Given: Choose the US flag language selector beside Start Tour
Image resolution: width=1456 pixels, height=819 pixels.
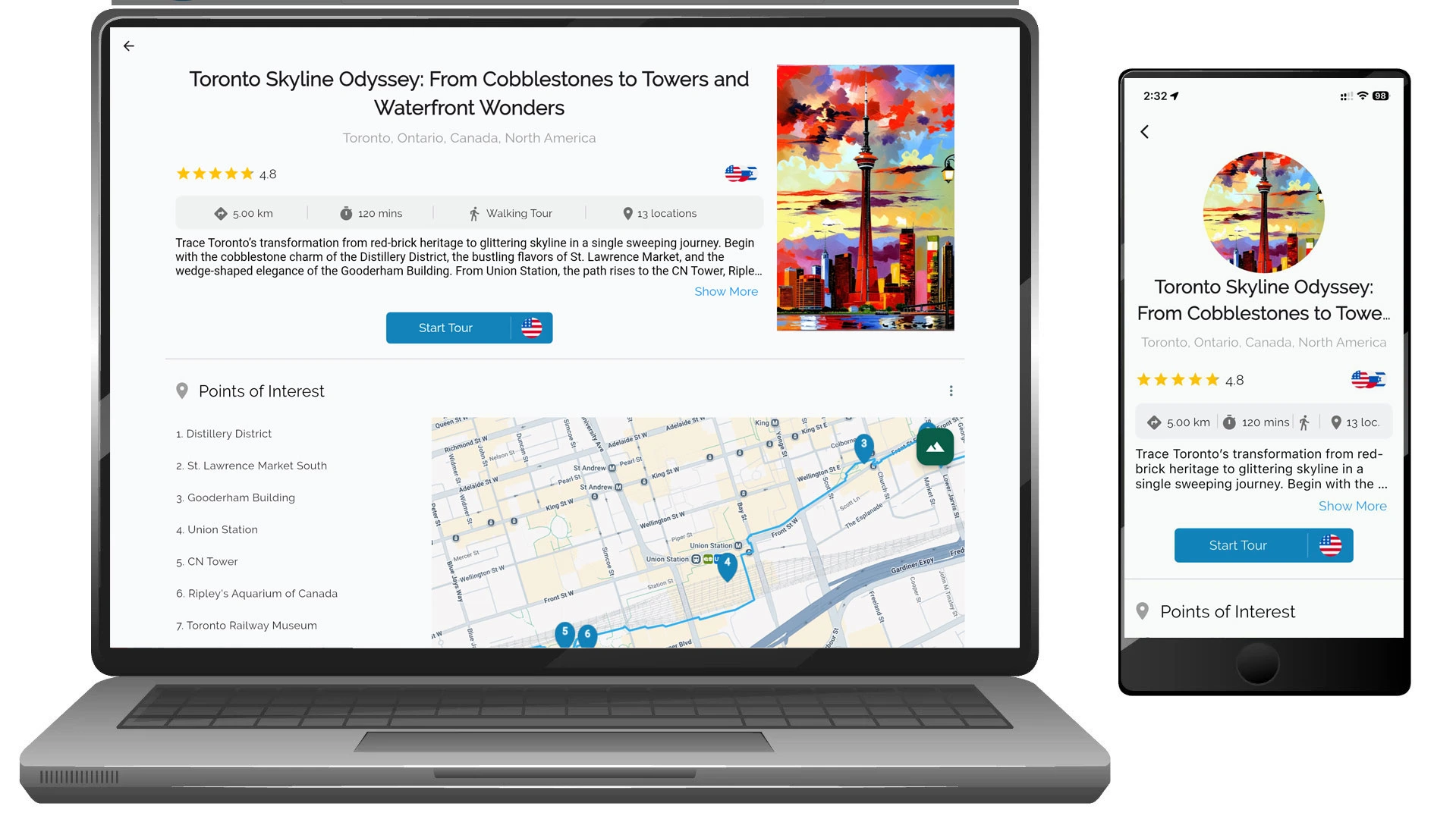Looking at the screenshot, I should [532, 328].
